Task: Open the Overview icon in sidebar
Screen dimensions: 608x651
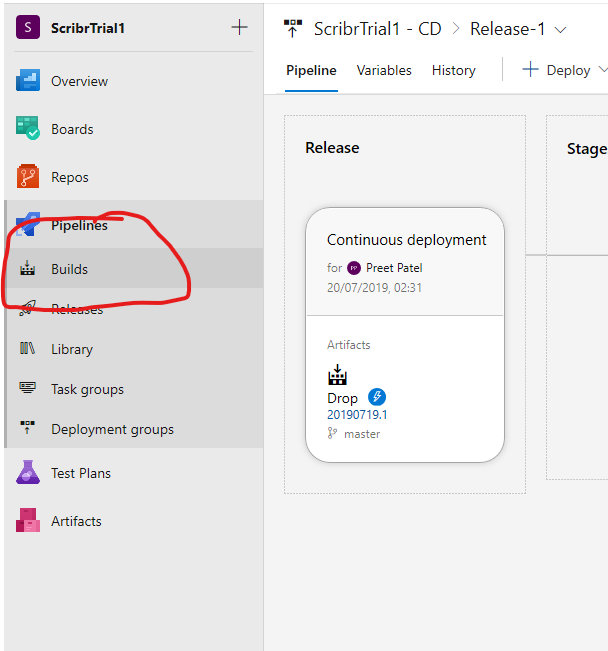Action: [28, 81]
